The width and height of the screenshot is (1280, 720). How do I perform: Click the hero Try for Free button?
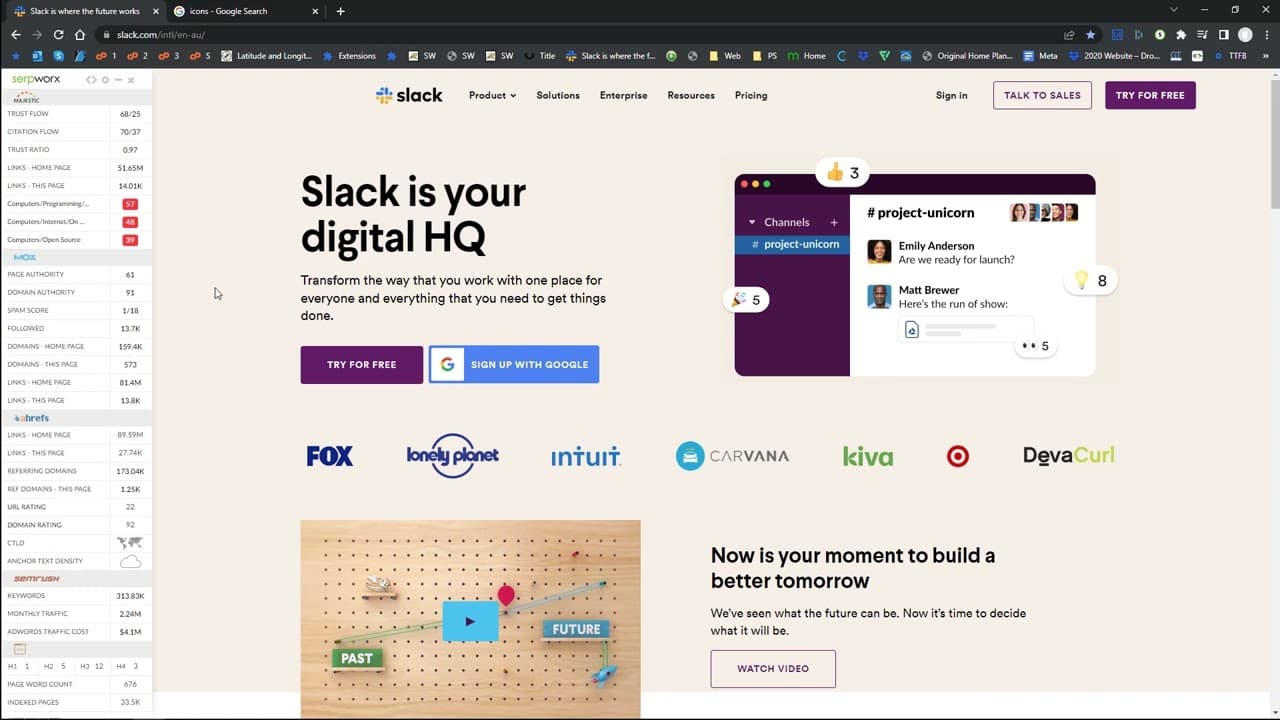pos(362,364)
